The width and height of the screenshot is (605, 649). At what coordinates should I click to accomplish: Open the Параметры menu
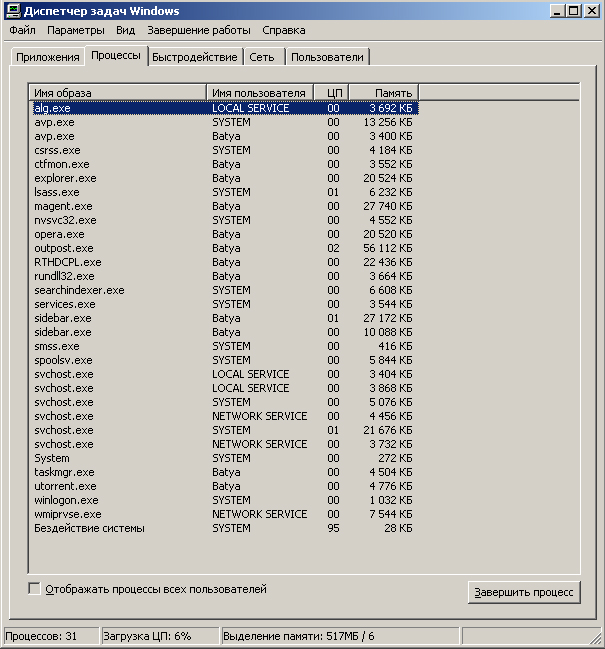pyautogui.click(x=75, y=31)
